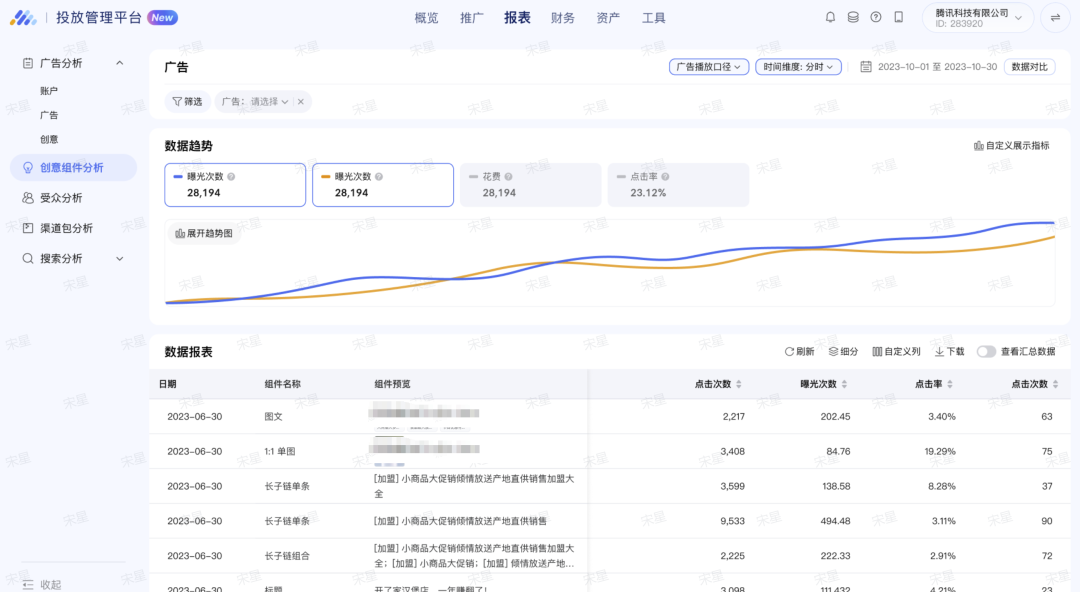Open the 时间维度: 分时 dropdown
The image size is (1080, 592).
click(799, 67)
